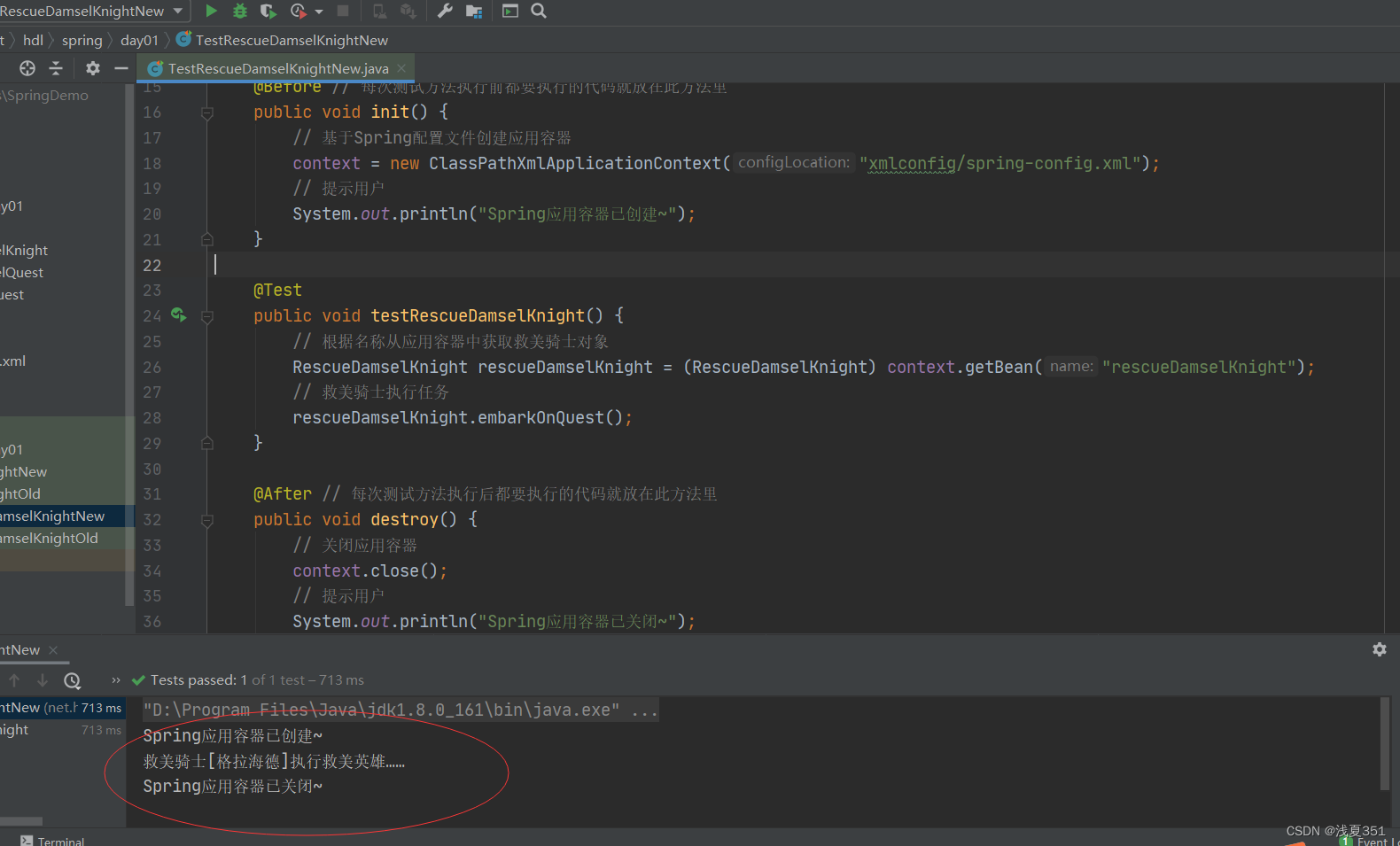
Task: Run the current configuration with the green play icon
Action: click(211, 11)
